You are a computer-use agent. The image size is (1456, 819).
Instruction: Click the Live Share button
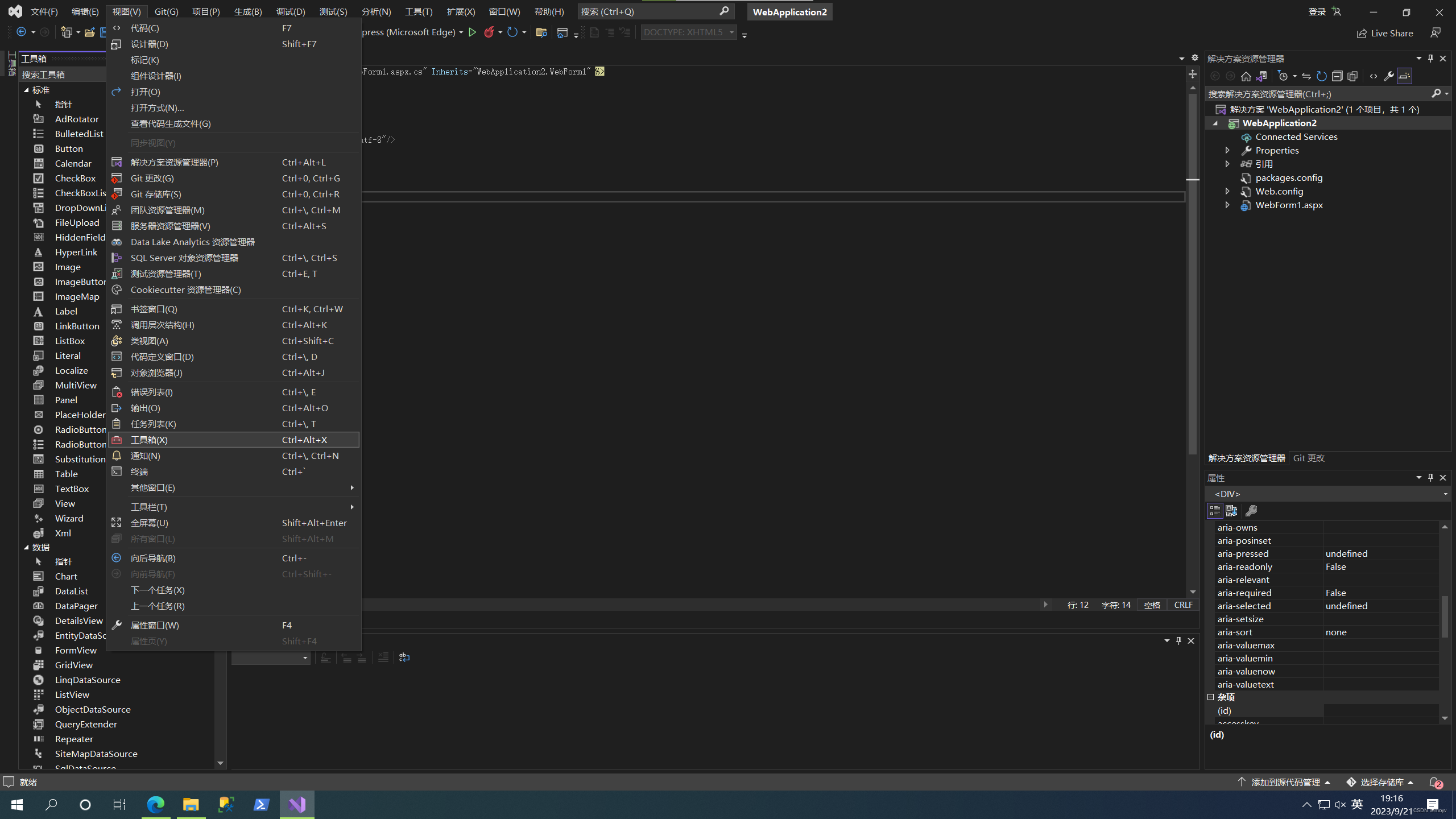[1384, 33]
